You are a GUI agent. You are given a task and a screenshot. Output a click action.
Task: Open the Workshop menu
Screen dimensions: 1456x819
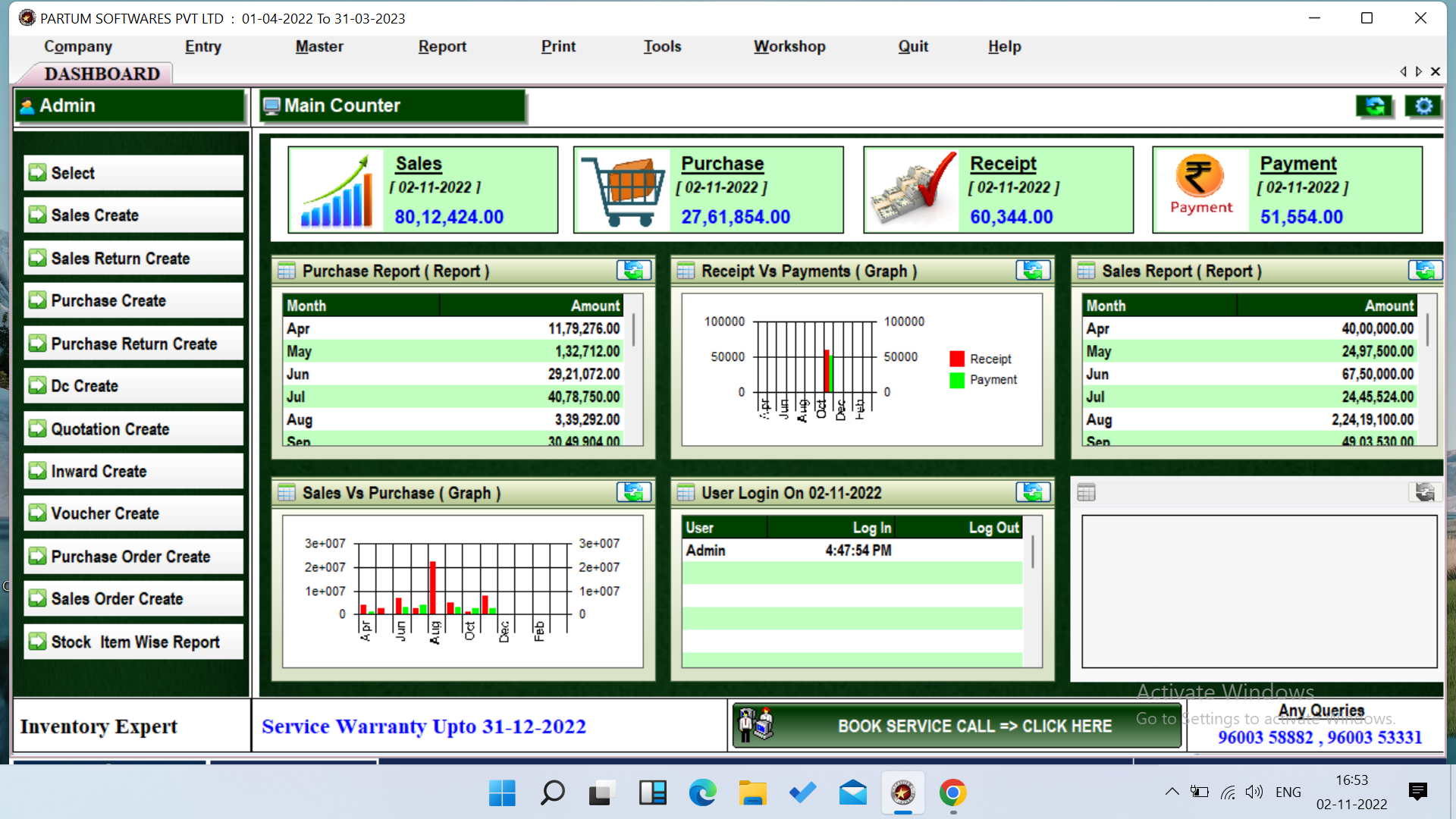click(x=789, y=46)
